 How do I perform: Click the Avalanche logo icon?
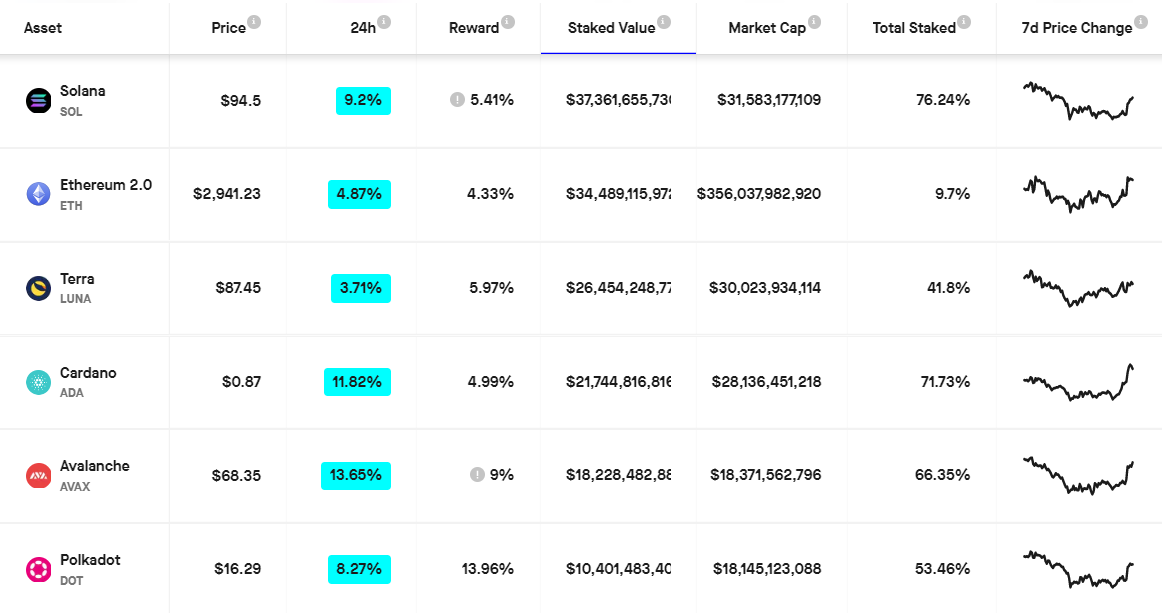pyautogui.click(x=39, y=476)
